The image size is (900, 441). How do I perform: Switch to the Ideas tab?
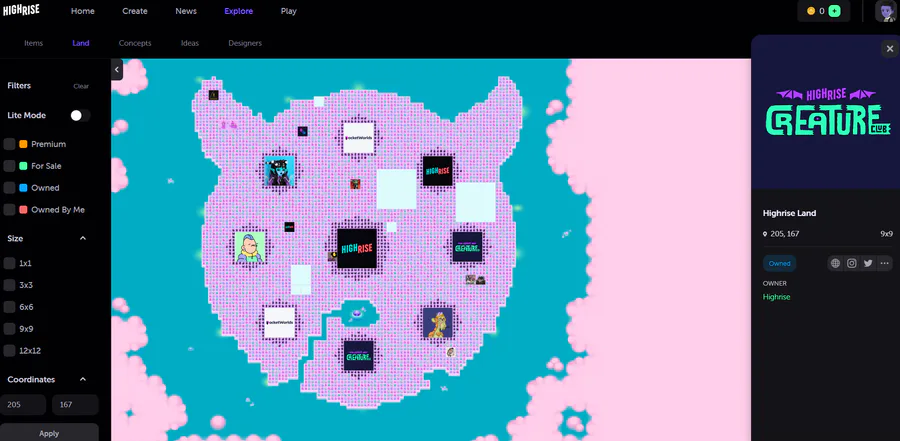coord(190,43)
